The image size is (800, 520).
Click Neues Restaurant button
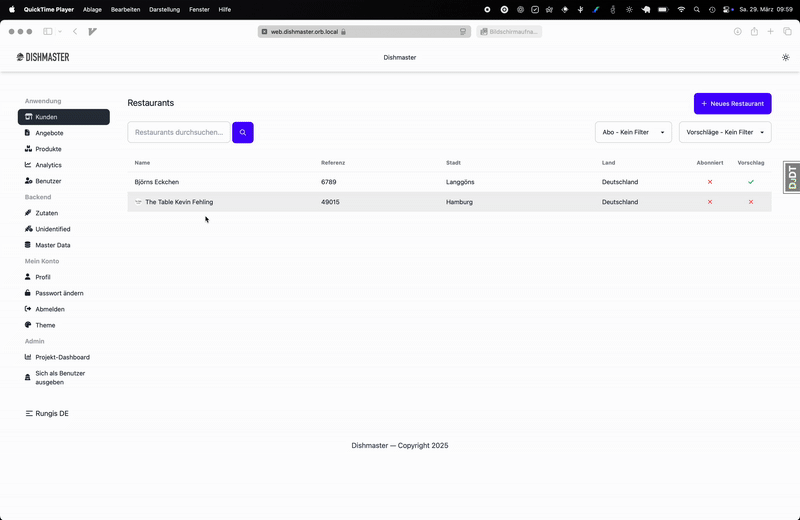(732, 103)
